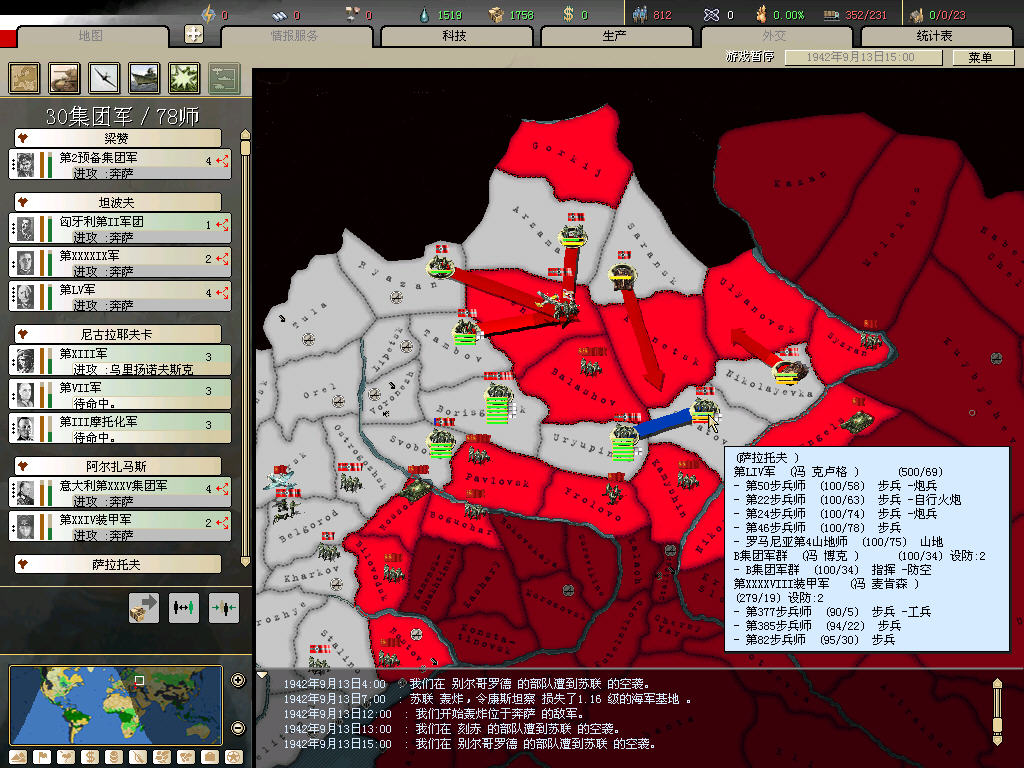Image resolution: width=1024 pixels, height=768 pixels.
Task: Click the province map overview icon
Action: tap(24, 78)
